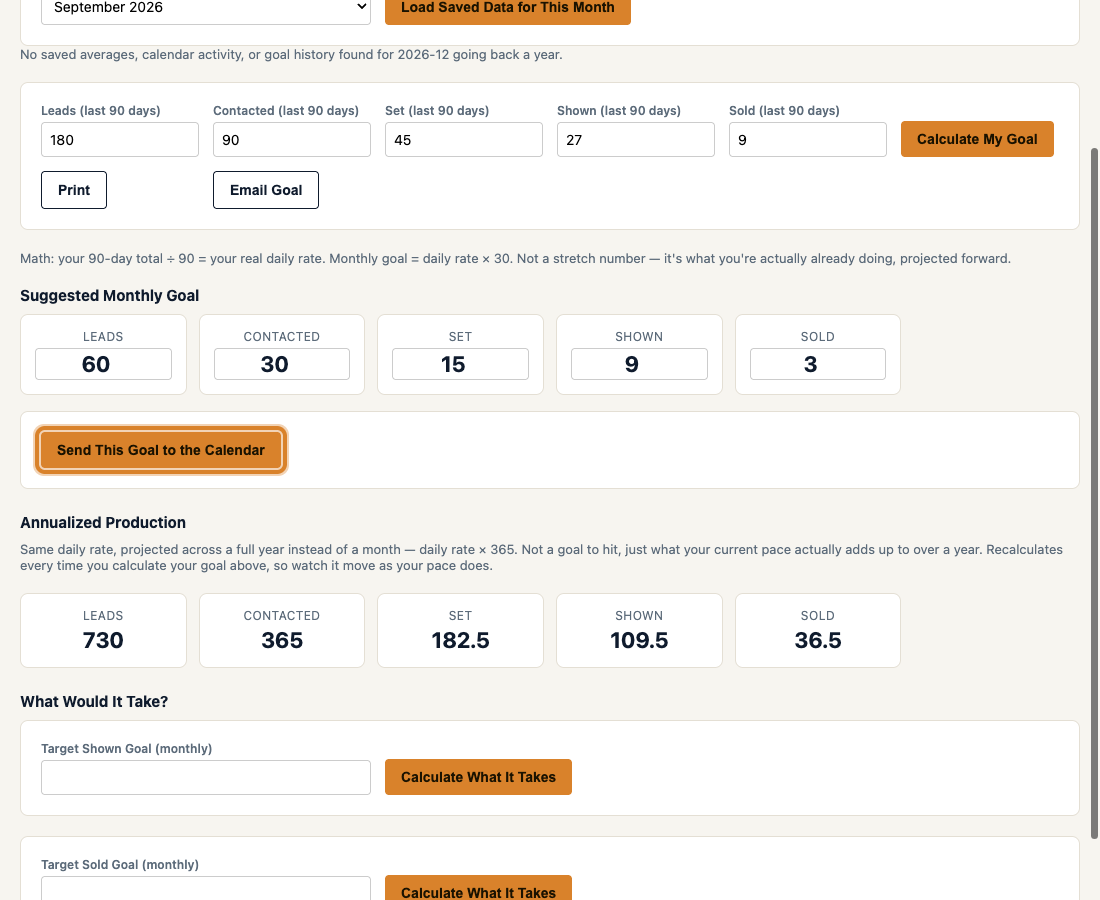Select the annualized Leads value 730

pos(103,640)
